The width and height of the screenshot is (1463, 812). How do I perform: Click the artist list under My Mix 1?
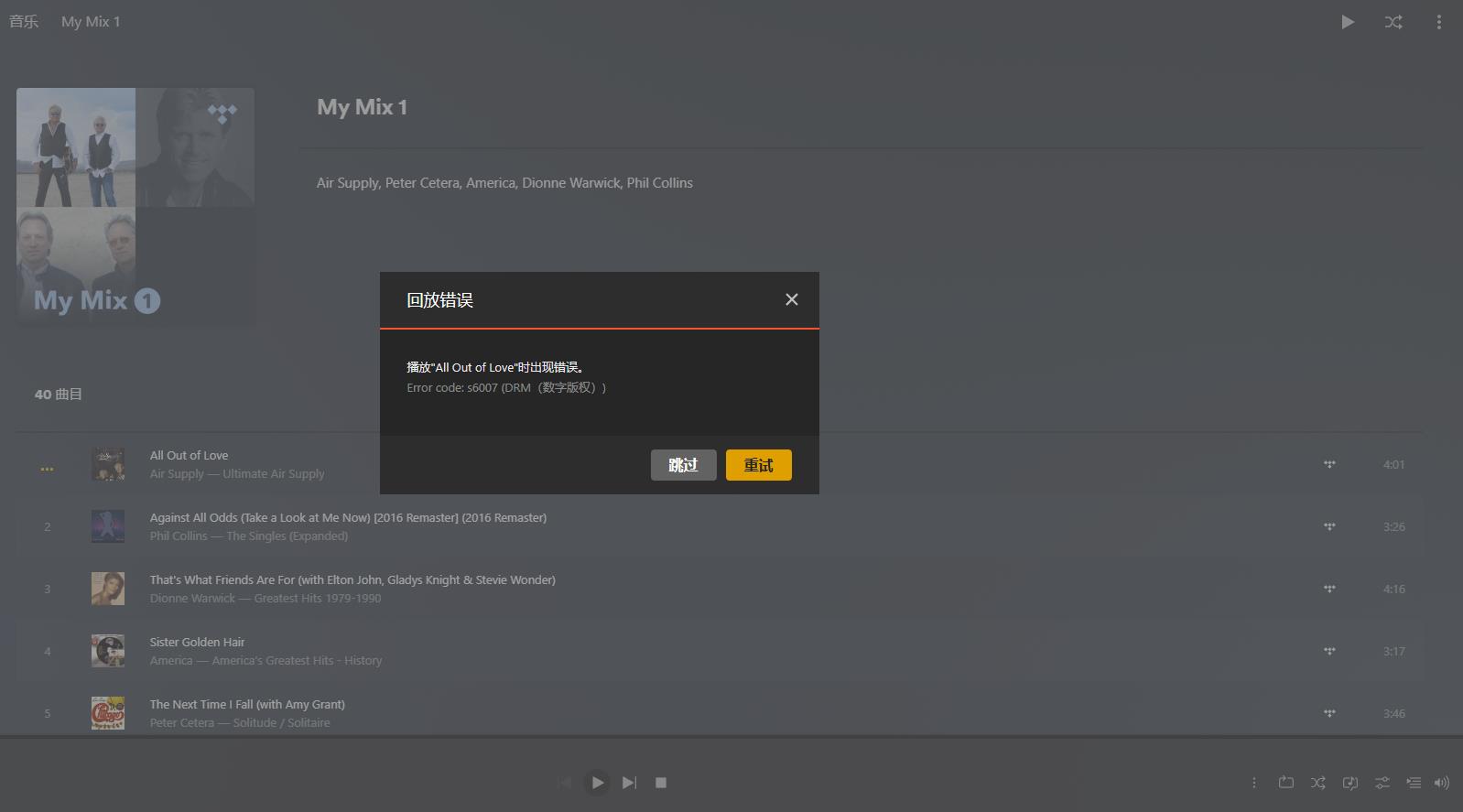(504, 183)
